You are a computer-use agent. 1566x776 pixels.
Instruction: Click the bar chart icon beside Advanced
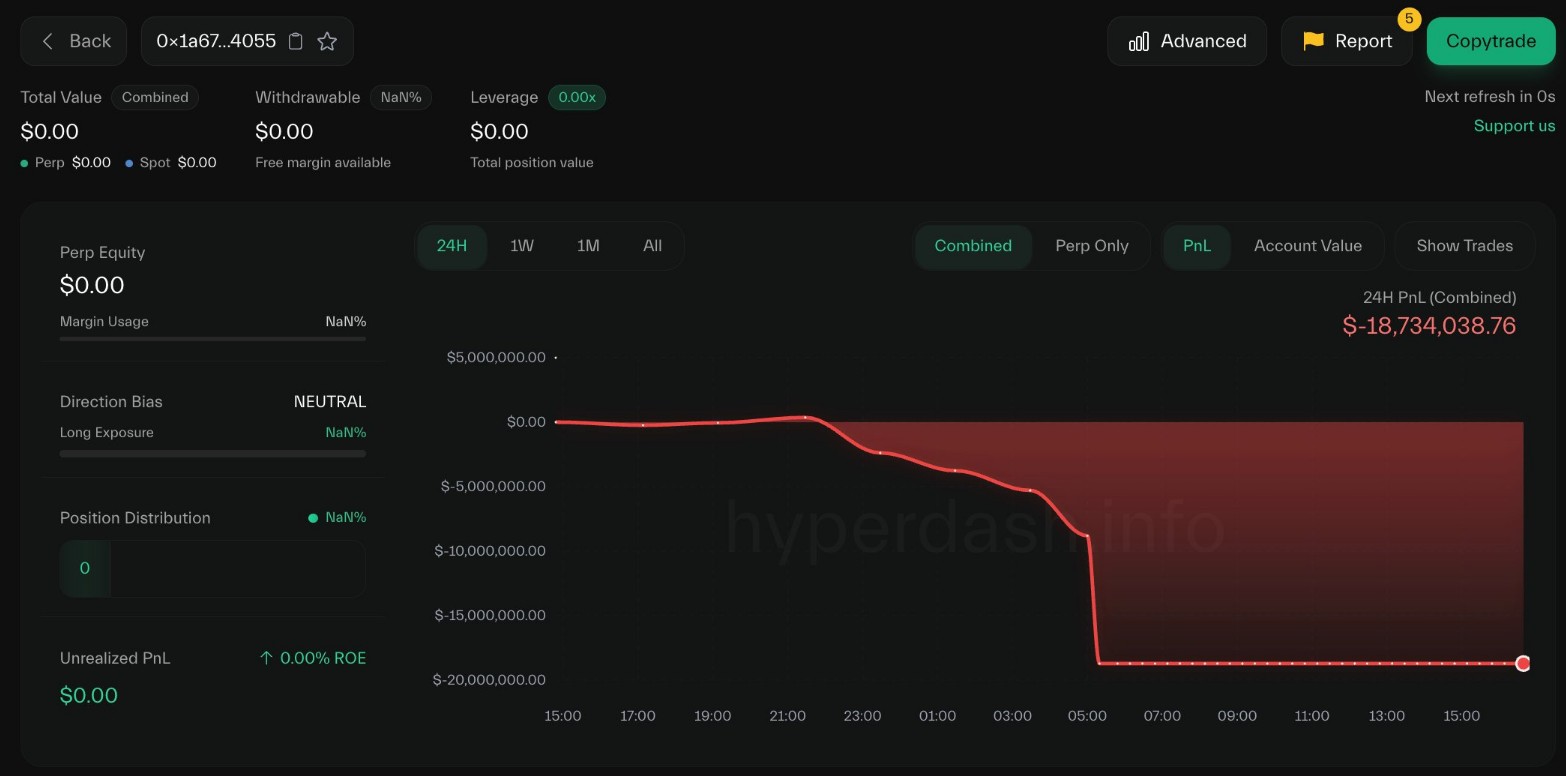1140,41
